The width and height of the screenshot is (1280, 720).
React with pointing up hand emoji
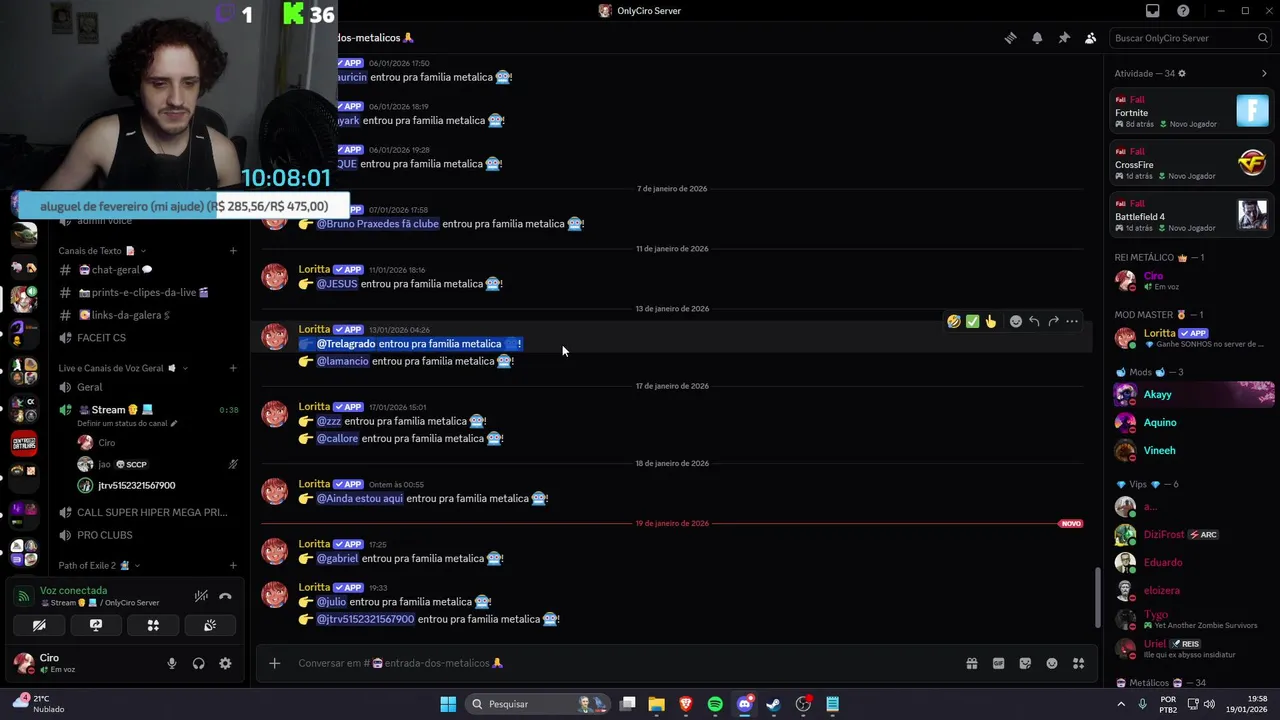(991, 321)
